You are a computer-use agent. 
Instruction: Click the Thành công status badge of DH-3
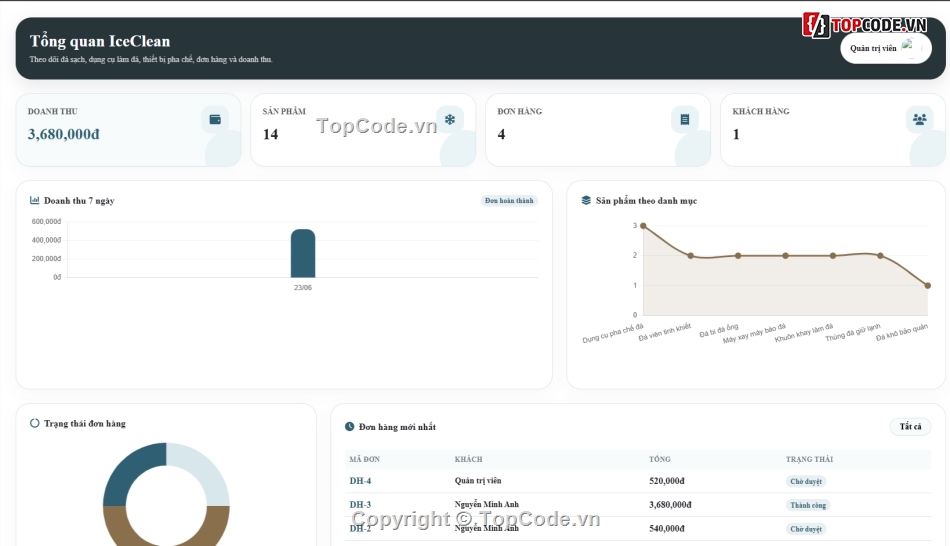point(808,505)
